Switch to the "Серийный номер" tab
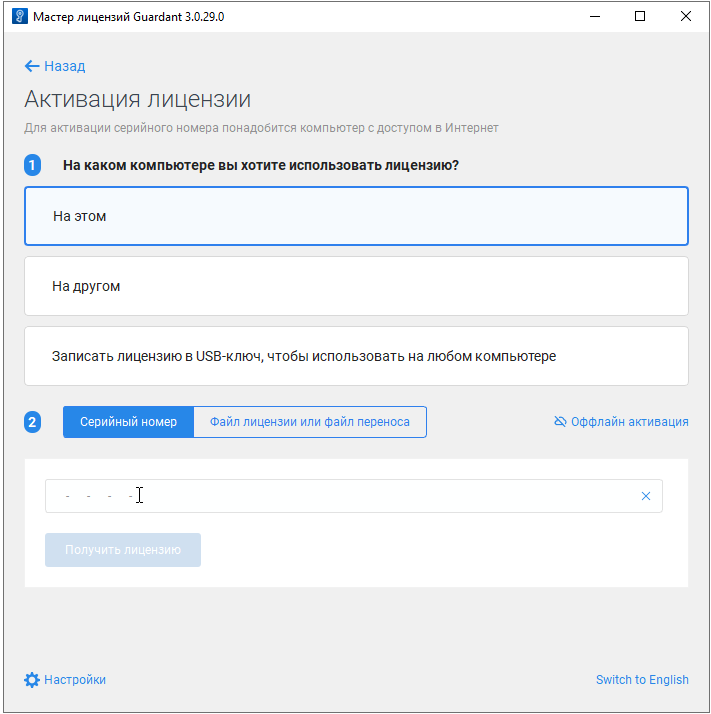This screenshot has height=714, width=711. click(x=128, y=422)
